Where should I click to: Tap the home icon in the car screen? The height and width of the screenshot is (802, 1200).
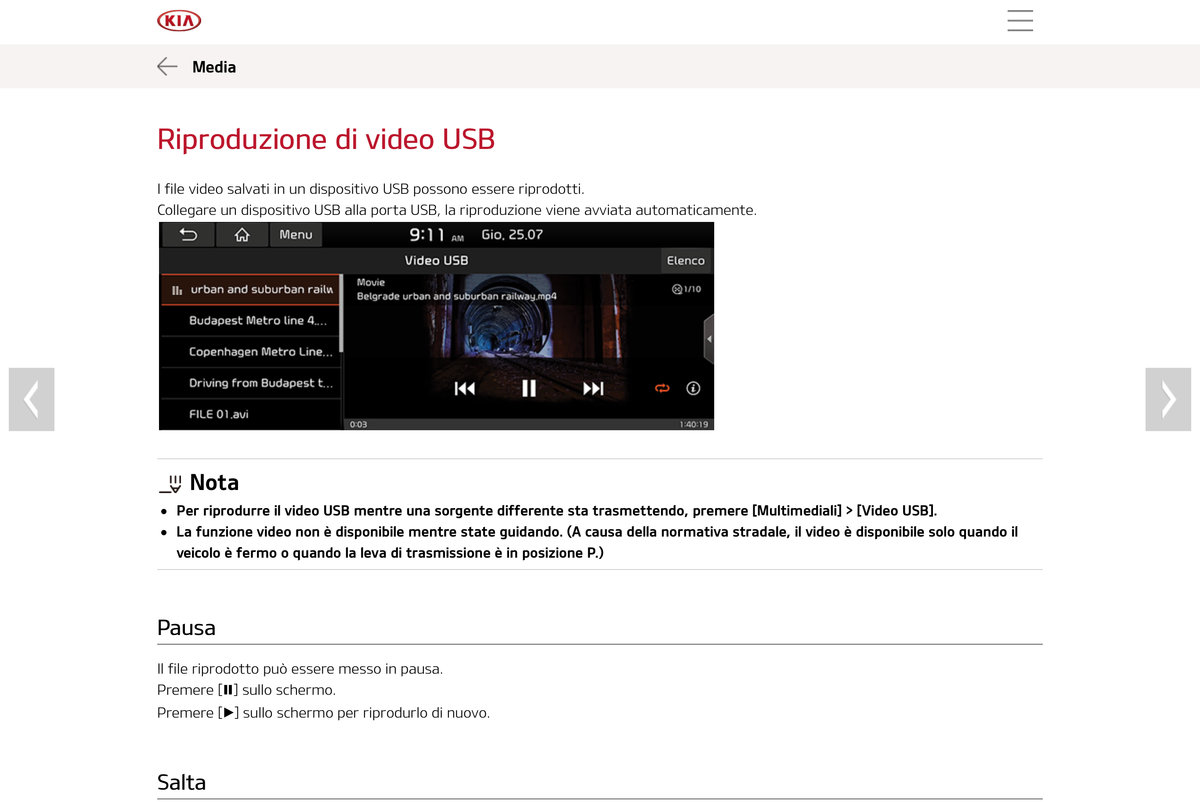[x=242, y=234]
